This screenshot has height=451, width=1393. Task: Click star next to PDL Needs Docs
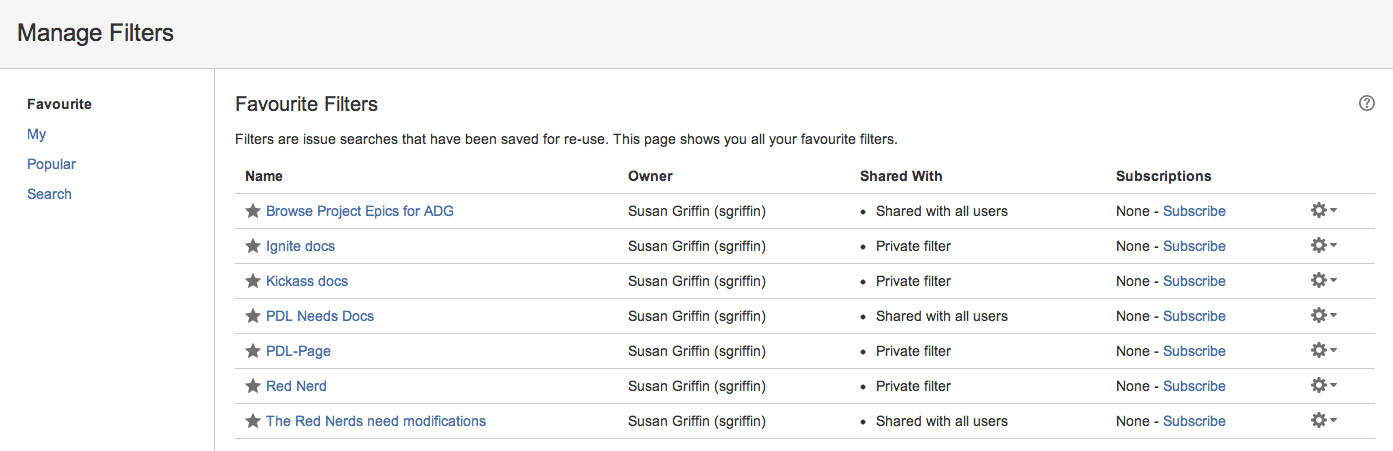253,316
